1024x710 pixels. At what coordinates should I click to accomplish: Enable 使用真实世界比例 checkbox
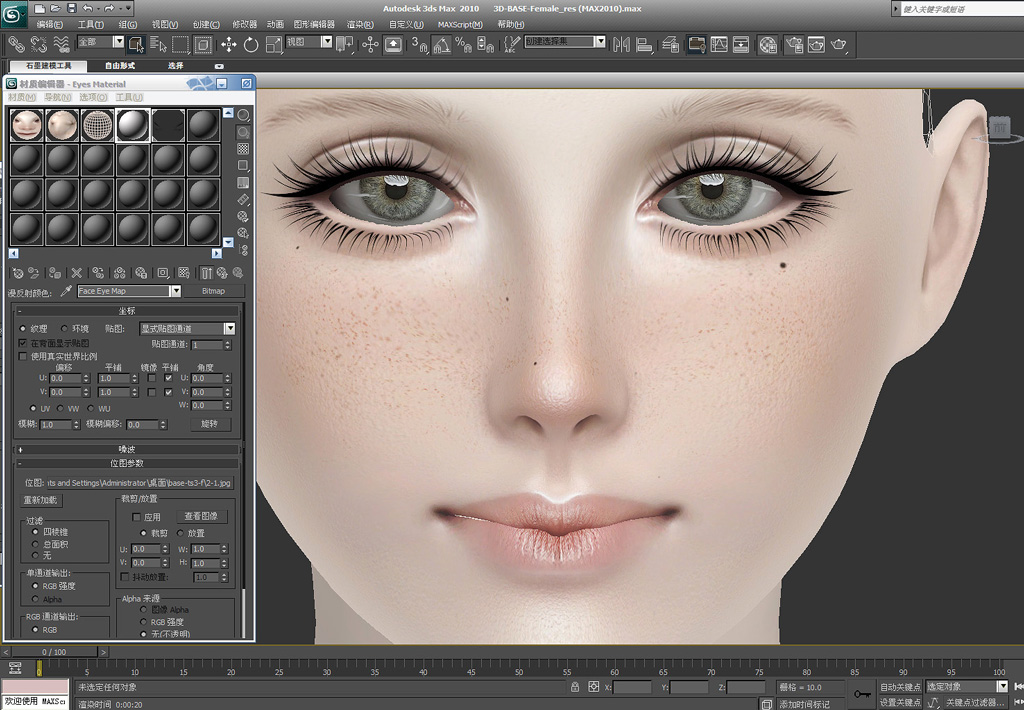pos(23,356)
